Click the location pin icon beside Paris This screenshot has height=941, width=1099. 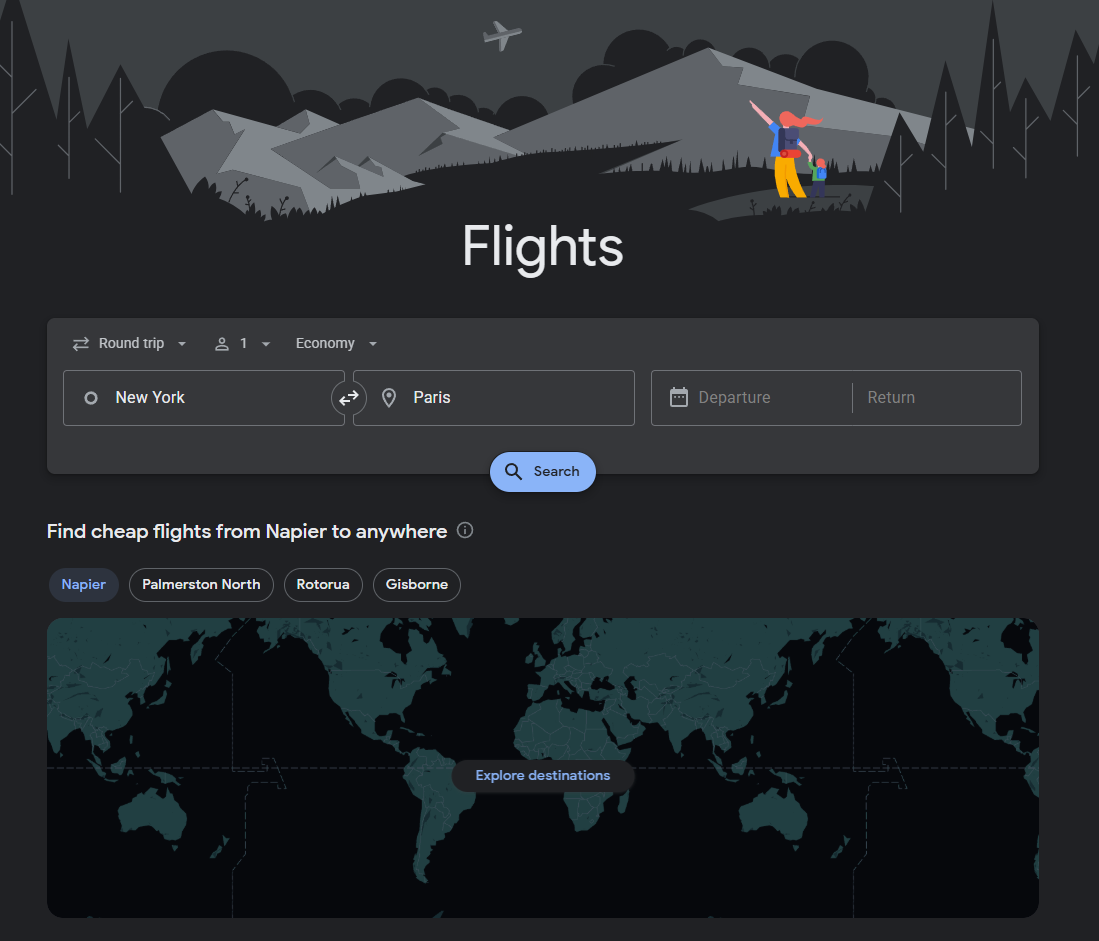[x=389, y=397]
